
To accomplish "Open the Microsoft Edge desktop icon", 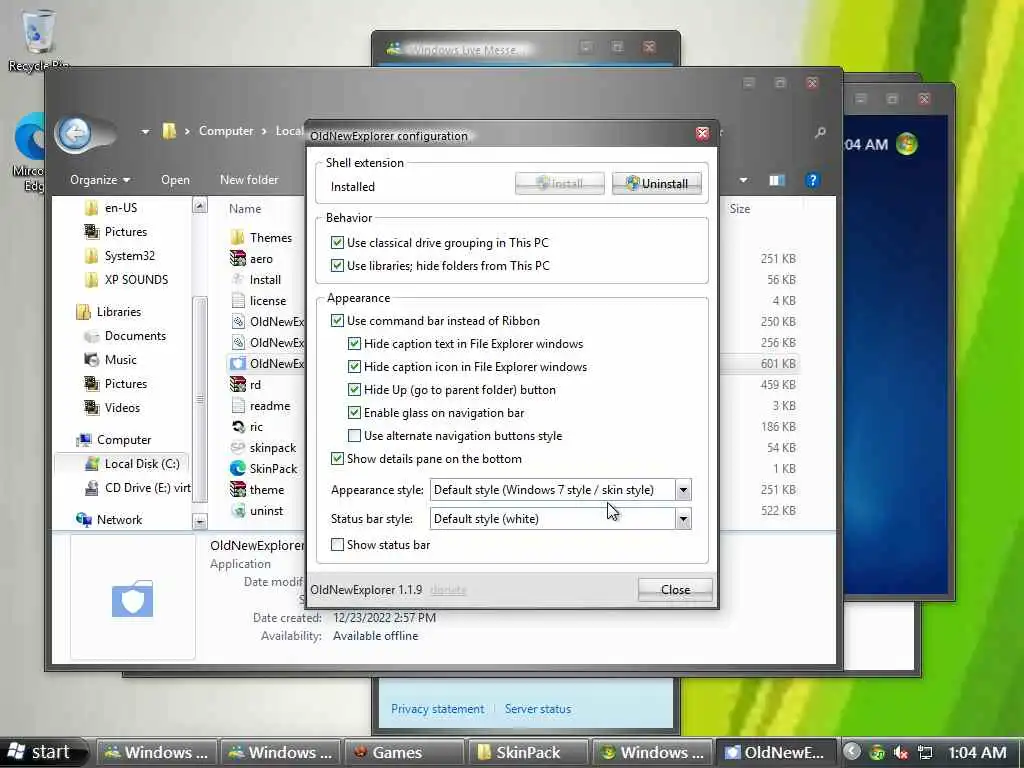I will click(30, 152).
